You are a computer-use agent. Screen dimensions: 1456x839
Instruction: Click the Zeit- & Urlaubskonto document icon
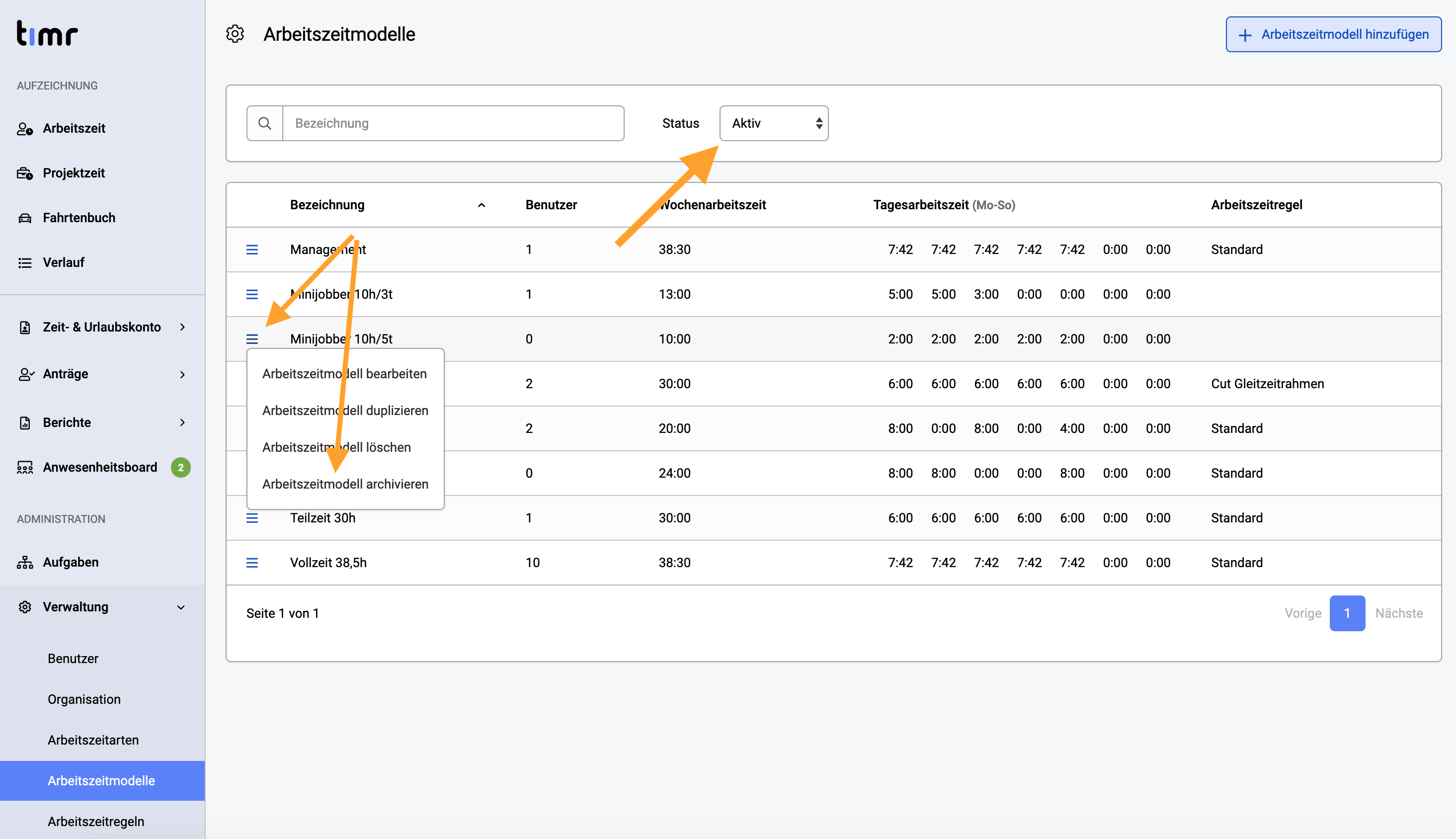pos(25,328)
